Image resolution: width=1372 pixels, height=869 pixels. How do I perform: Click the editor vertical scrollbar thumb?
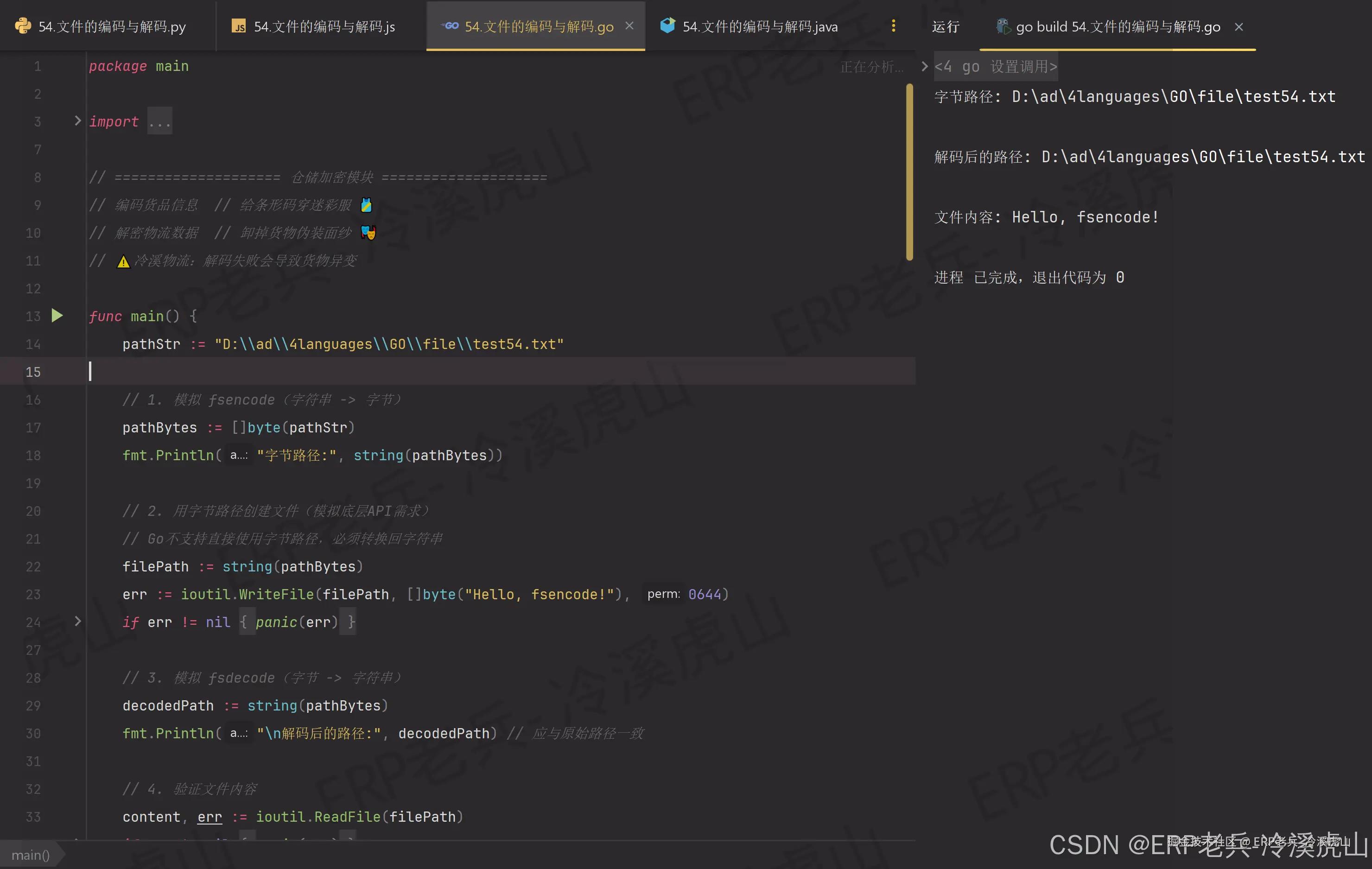coord(909,171)
